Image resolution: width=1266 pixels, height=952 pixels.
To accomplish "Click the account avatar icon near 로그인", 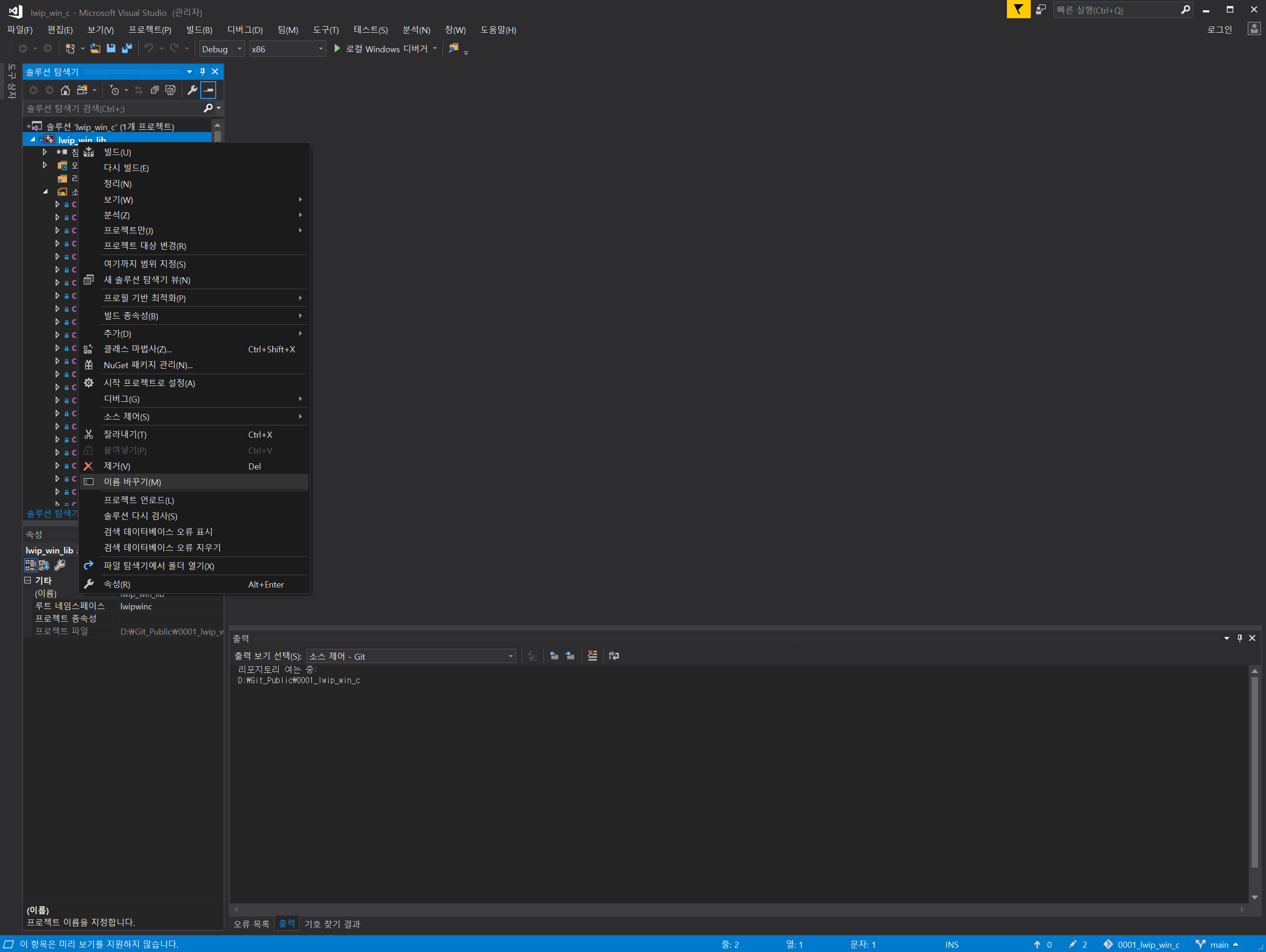I will click(x=1253, y=28).
